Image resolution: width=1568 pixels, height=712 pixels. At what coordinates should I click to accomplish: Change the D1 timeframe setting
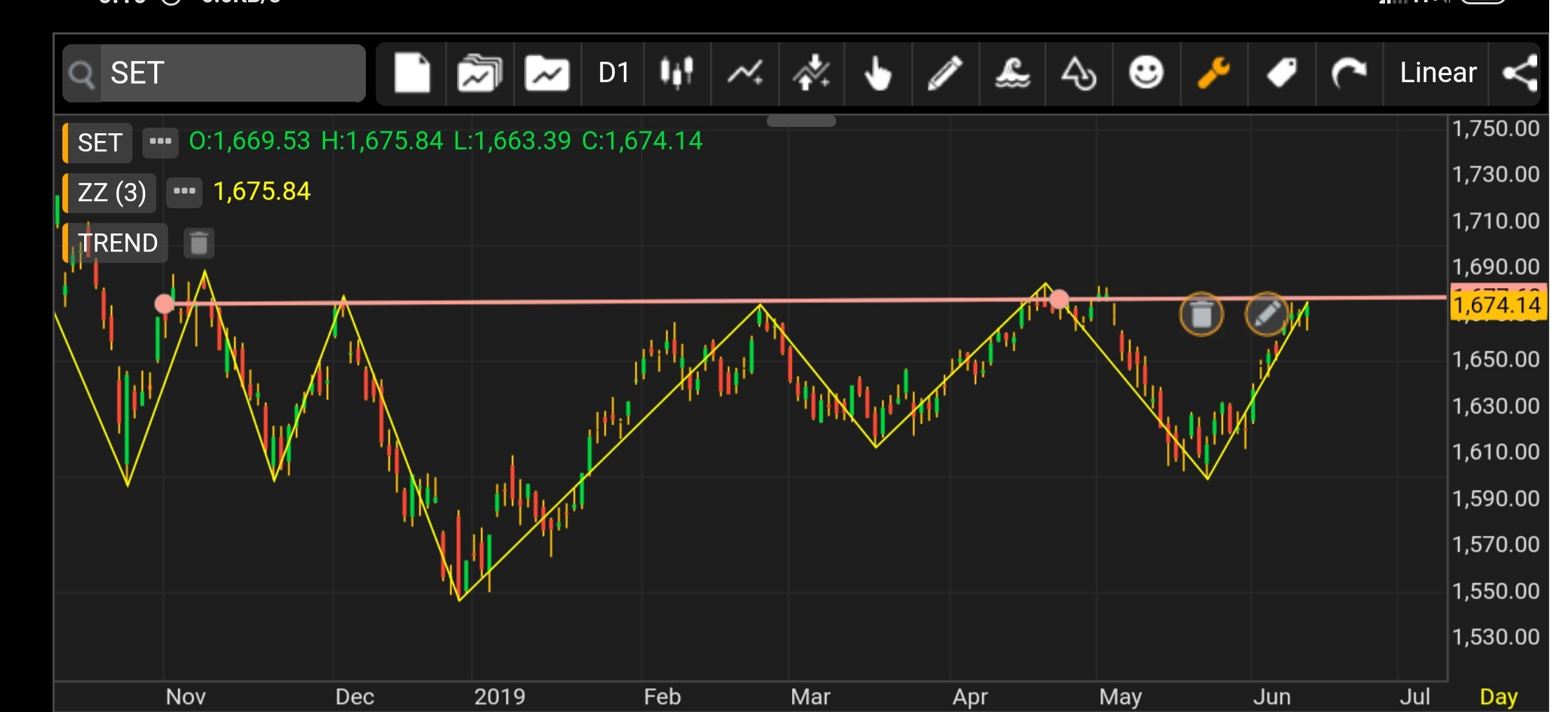click(613, 73)
